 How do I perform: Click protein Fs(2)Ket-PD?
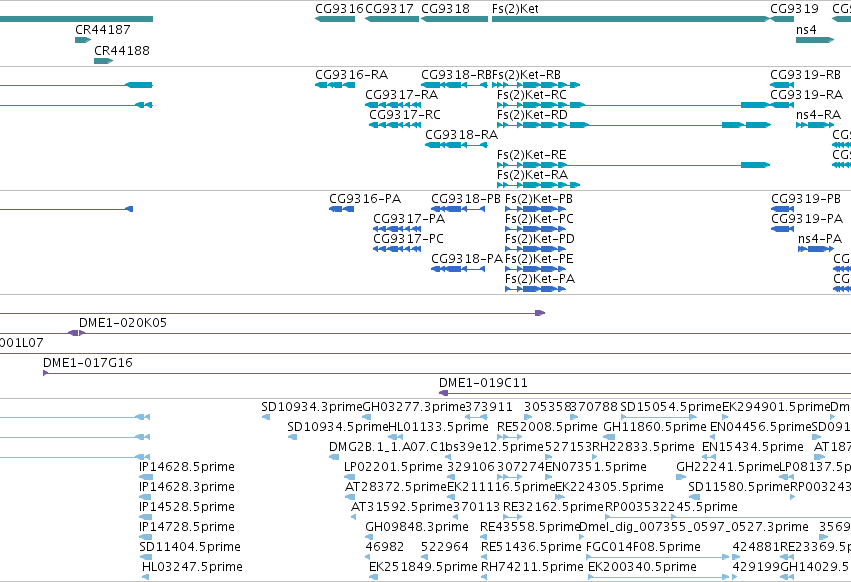click(x=535, y=249)
